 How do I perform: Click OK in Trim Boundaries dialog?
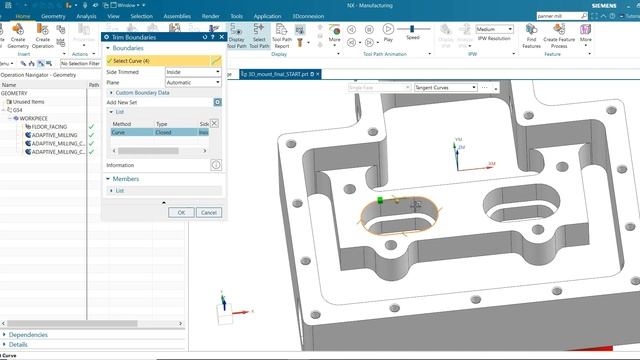point(181,212)
